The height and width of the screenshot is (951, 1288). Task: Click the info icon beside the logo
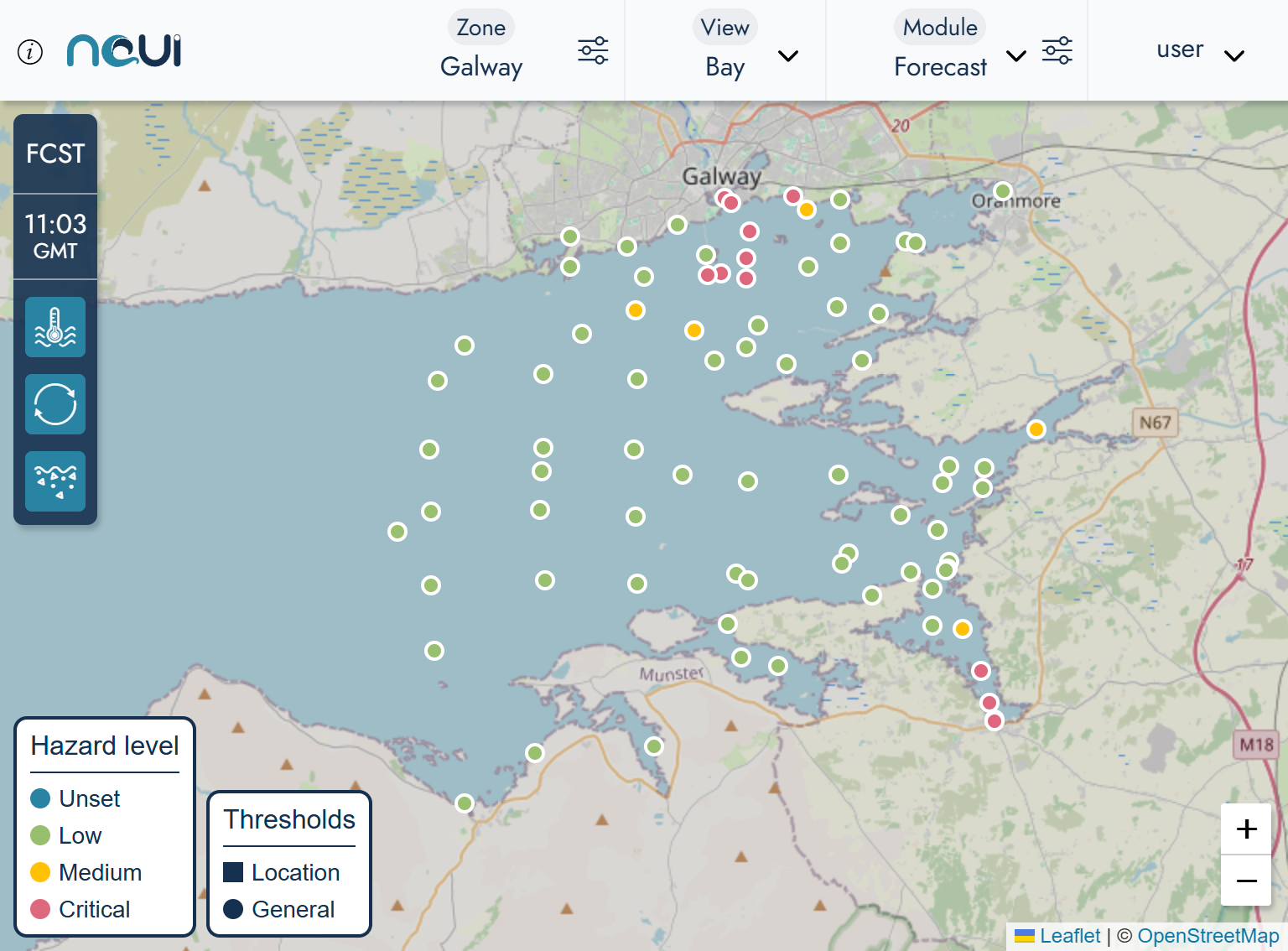click(30, 52)
